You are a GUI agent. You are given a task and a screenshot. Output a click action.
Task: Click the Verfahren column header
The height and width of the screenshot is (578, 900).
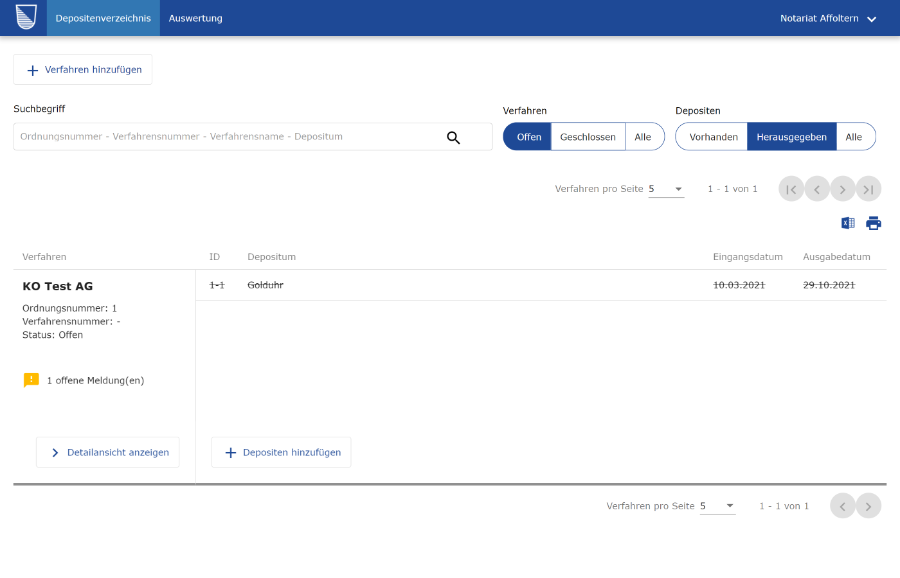(x=44, y=257)
